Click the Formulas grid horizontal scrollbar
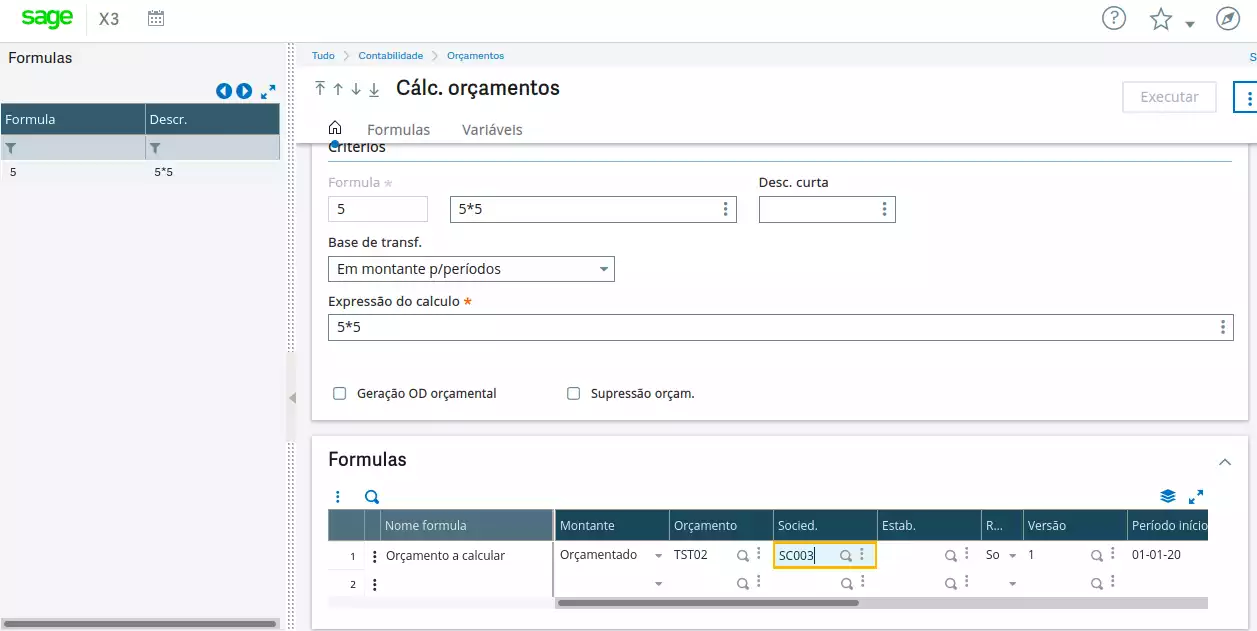 [x=707, y=603]
